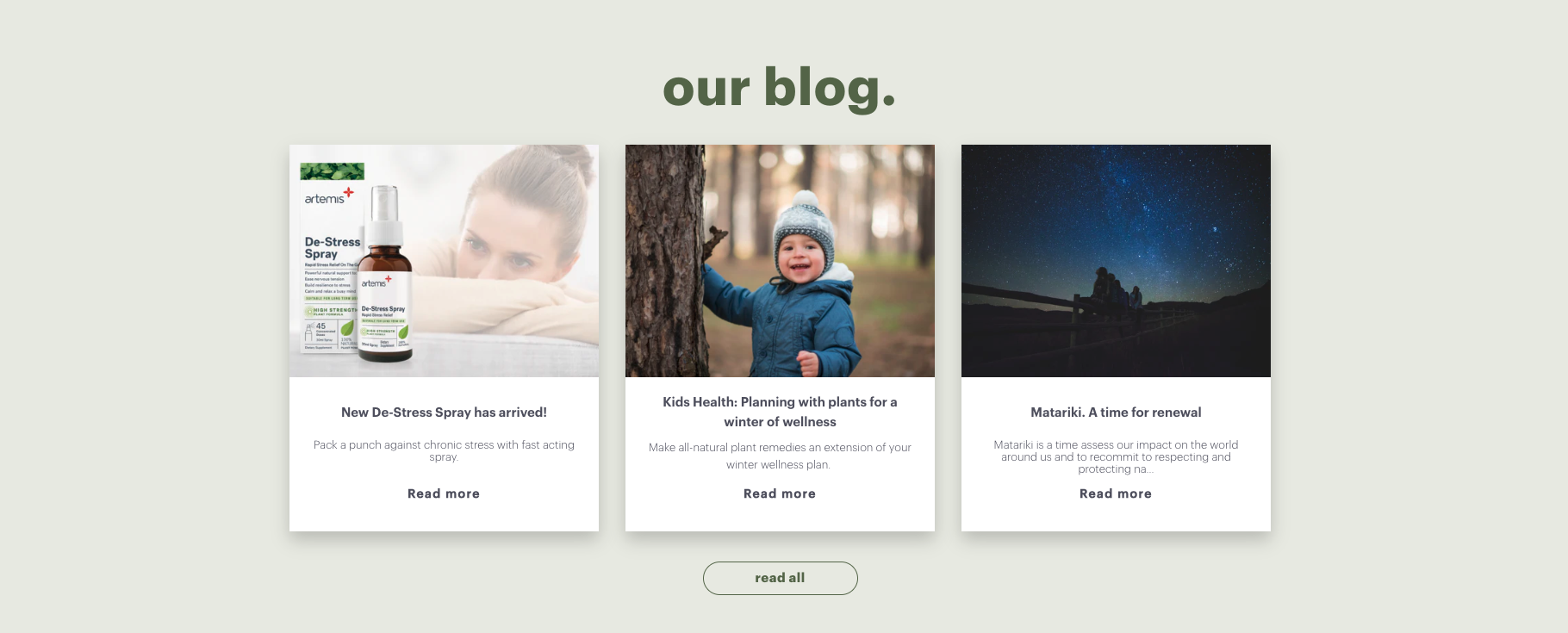1568x633 pixels.
Task: Open the smiling toddler in forest image
Action: (780, 261)
